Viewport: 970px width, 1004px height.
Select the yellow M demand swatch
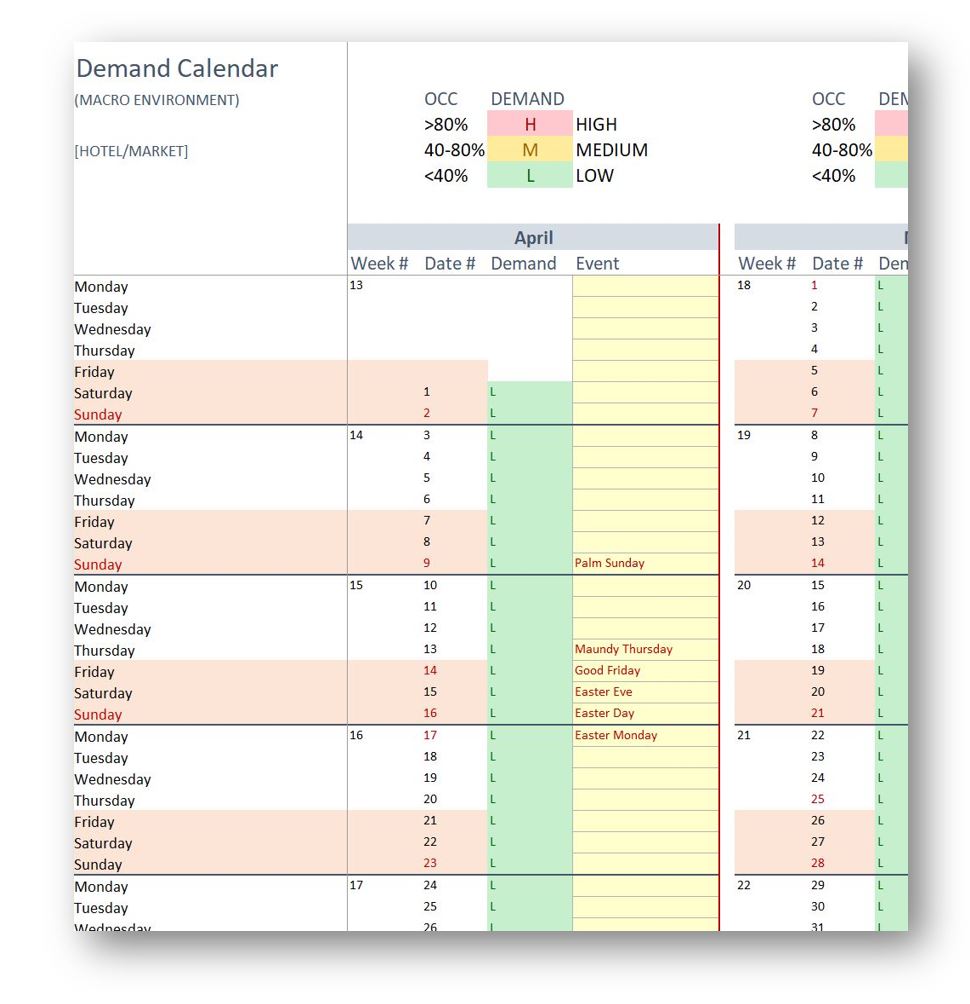point(529,150)
